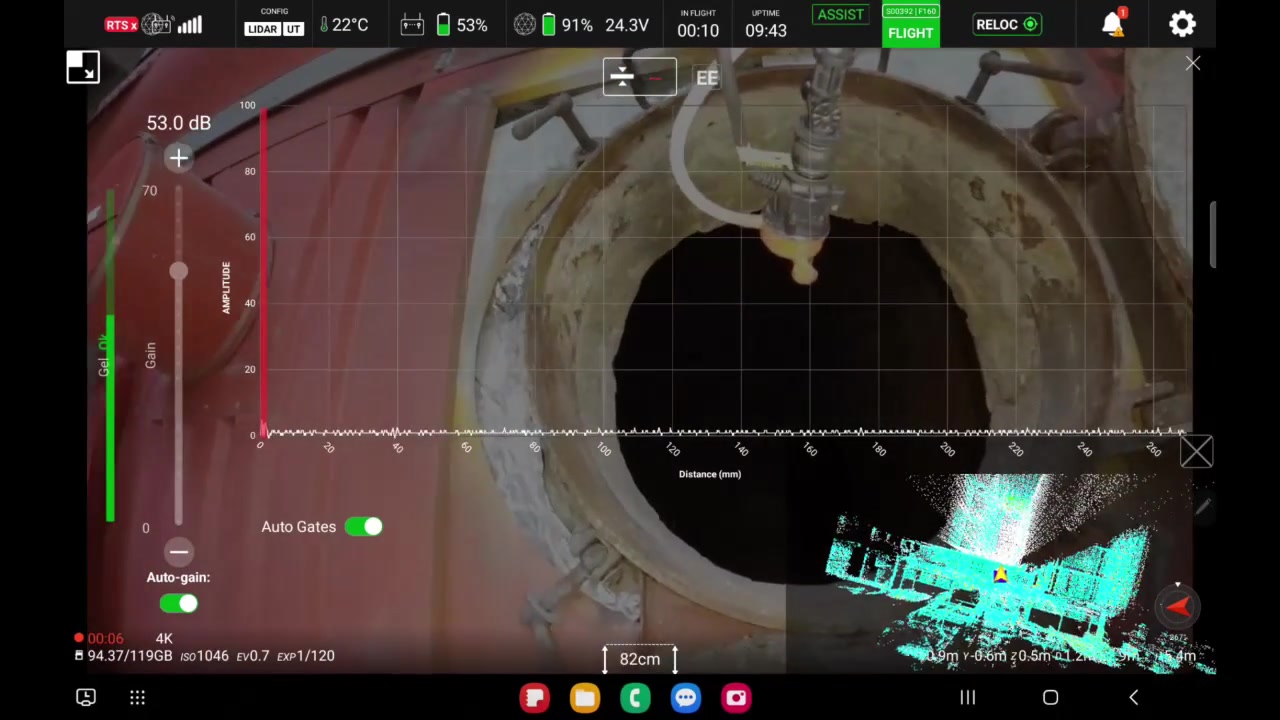Click the ISO 1046 value
Screen dimensions: 1280x720
204,656
